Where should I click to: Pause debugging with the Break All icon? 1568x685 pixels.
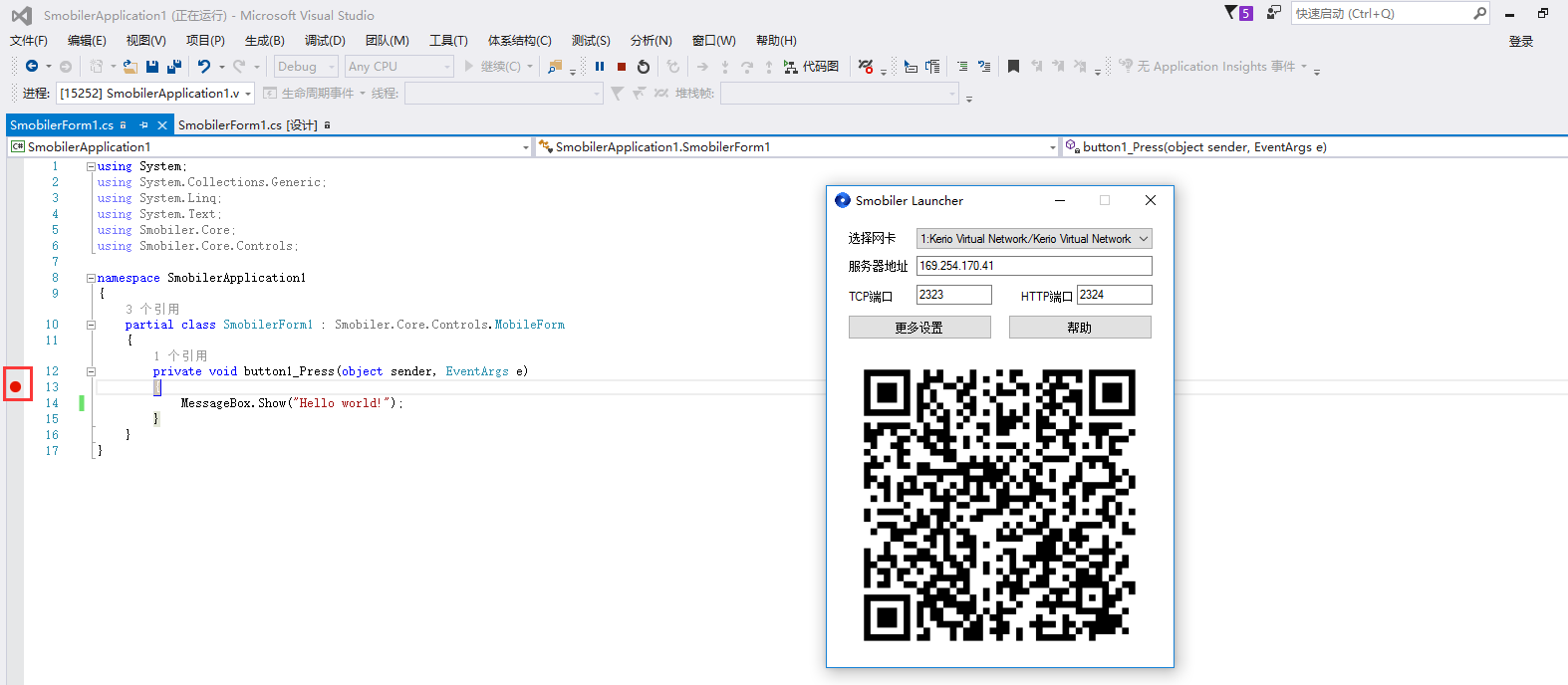point(600,67)
